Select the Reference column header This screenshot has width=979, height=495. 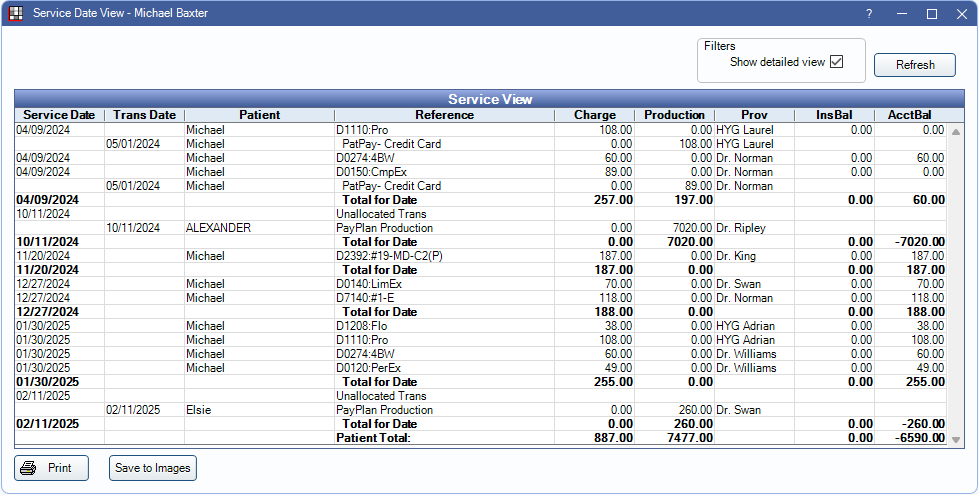(444, 115)
